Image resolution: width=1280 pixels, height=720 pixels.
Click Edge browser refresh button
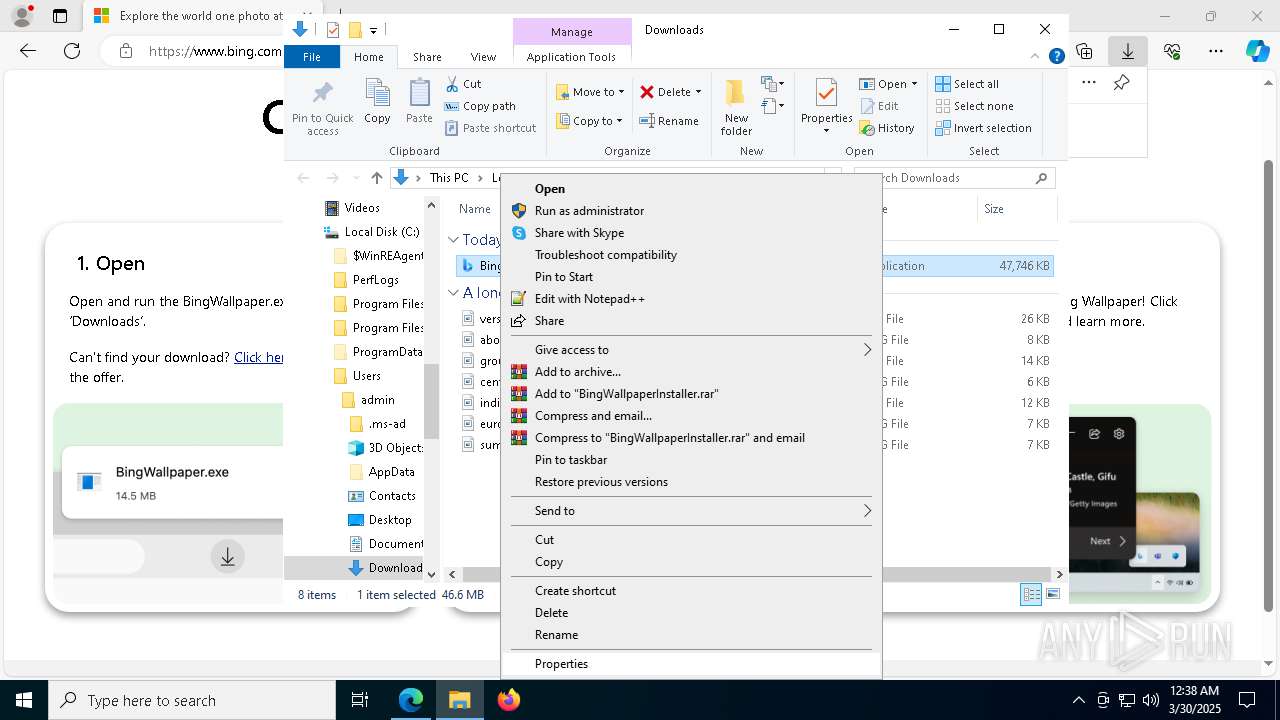(x=72, y=51)
